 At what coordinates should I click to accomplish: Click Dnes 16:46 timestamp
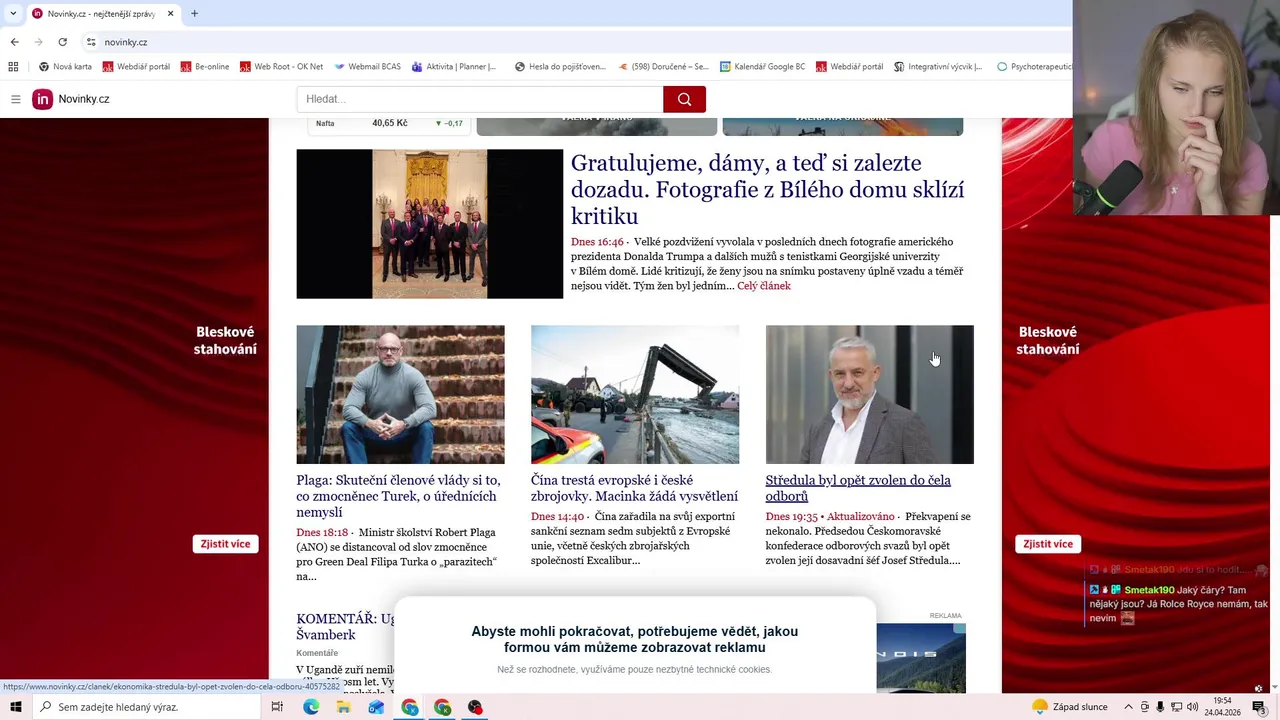tap(597, 242)
